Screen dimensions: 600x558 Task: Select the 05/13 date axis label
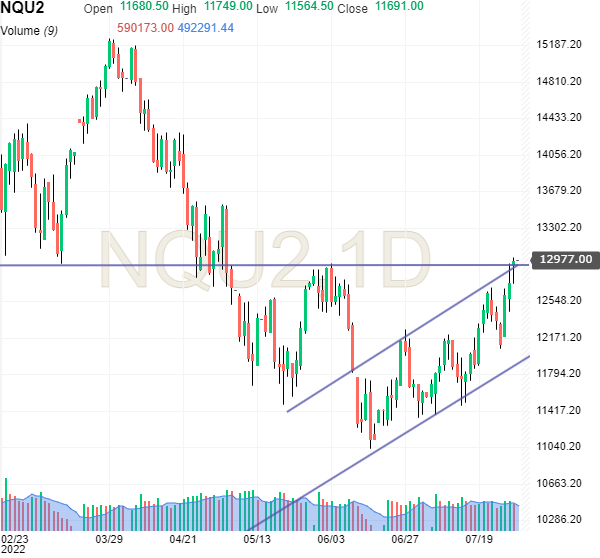(x=257, y=538)
